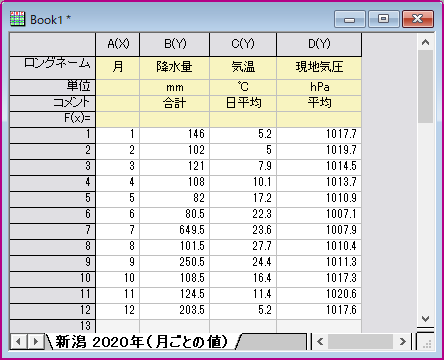This screenshot has width=444, height=360.
Task: Select the long name cell 気温
Action: (x=243, y=68)
